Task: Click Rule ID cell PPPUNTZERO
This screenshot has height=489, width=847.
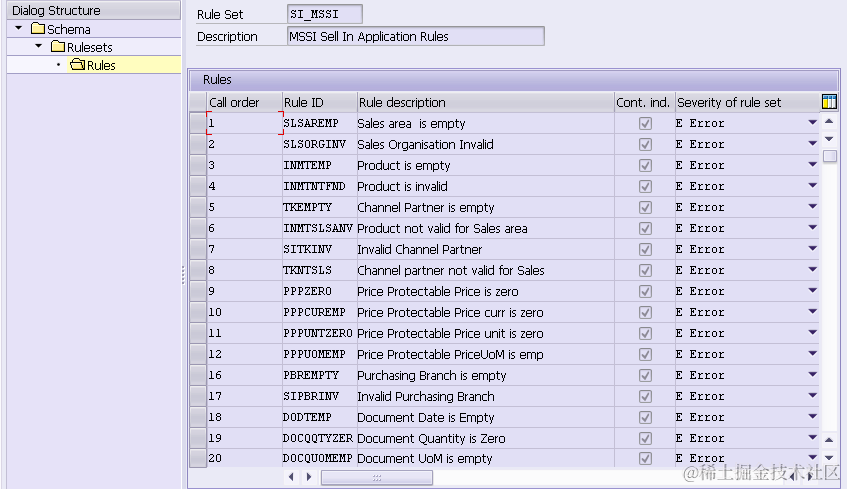Action: click(x=319, y=333)
